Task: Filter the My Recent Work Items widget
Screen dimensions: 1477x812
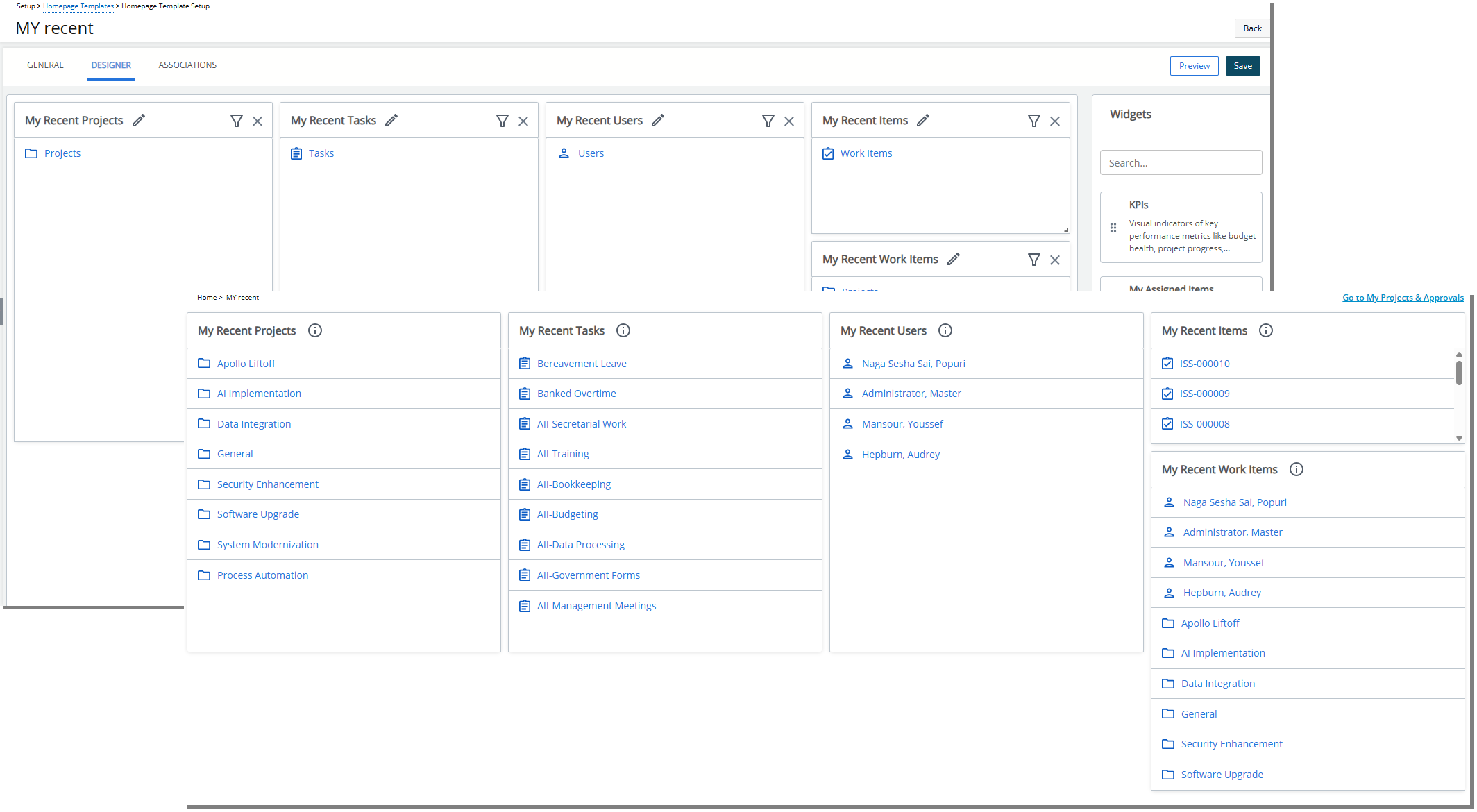Action: 1034,260
